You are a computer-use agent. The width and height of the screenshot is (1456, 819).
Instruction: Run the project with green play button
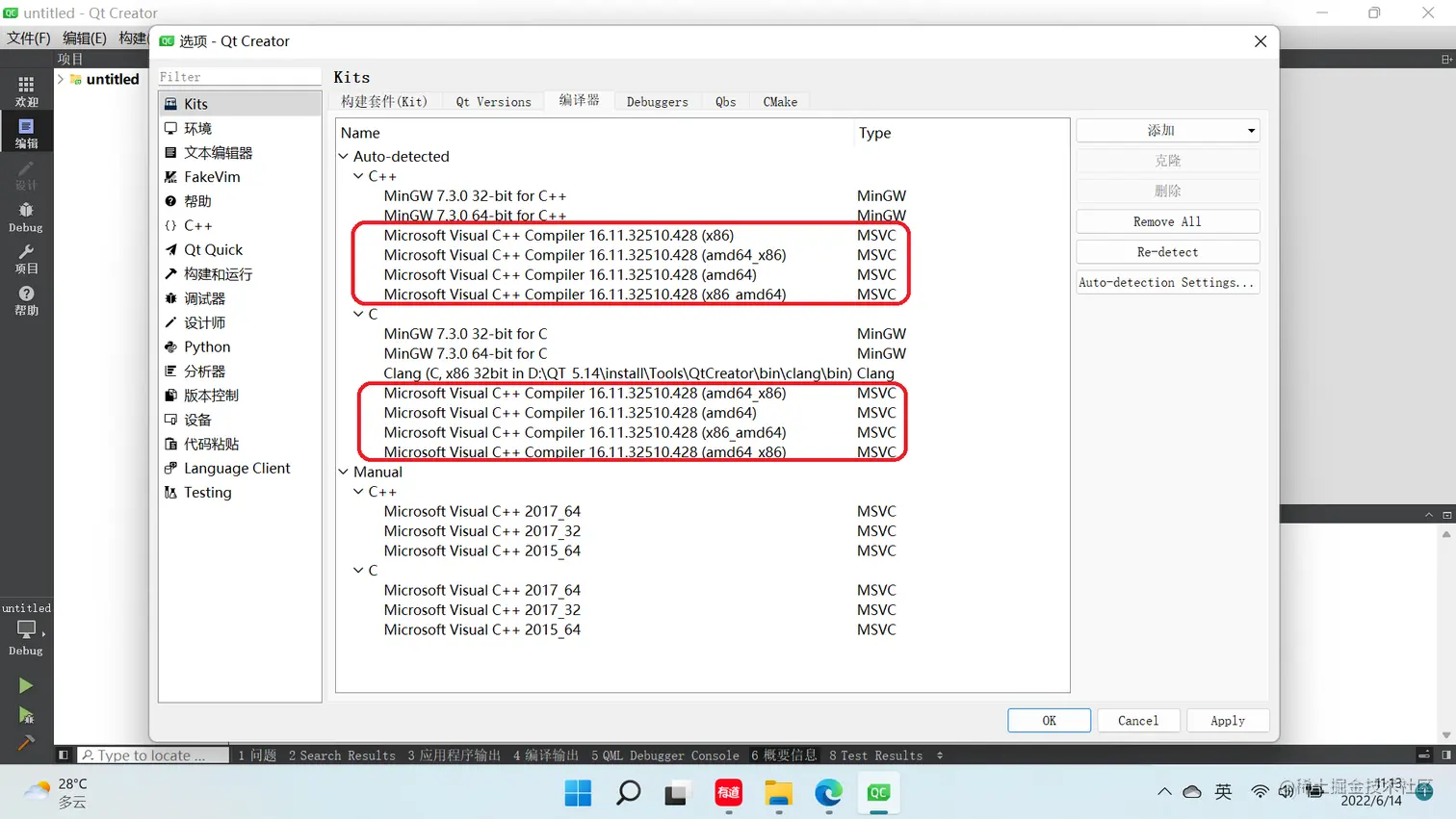click(x=26, y=685)
